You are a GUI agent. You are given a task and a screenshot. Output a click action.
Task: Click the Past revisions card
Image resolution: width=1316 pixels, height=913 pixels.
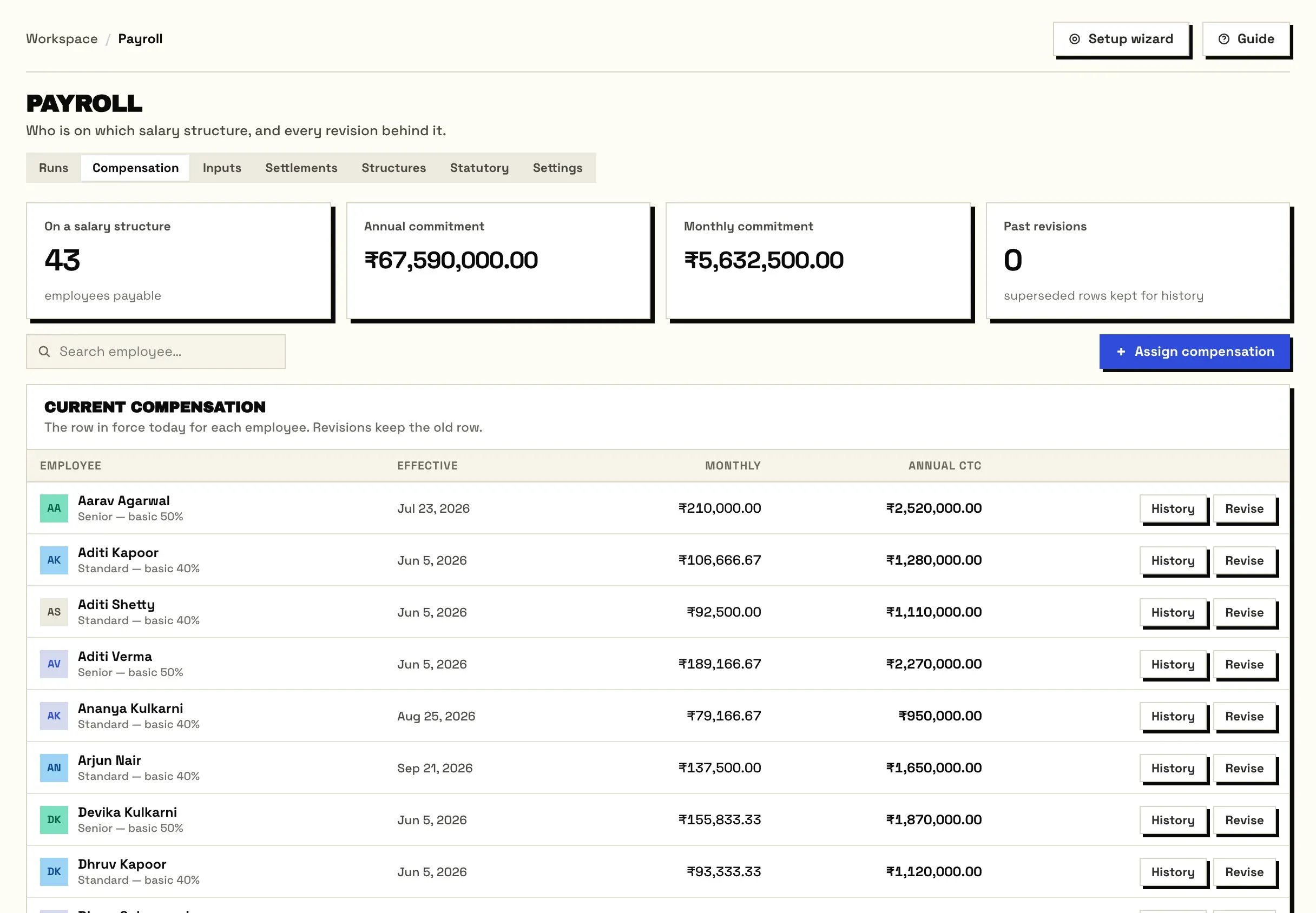tap(1138, 261)
